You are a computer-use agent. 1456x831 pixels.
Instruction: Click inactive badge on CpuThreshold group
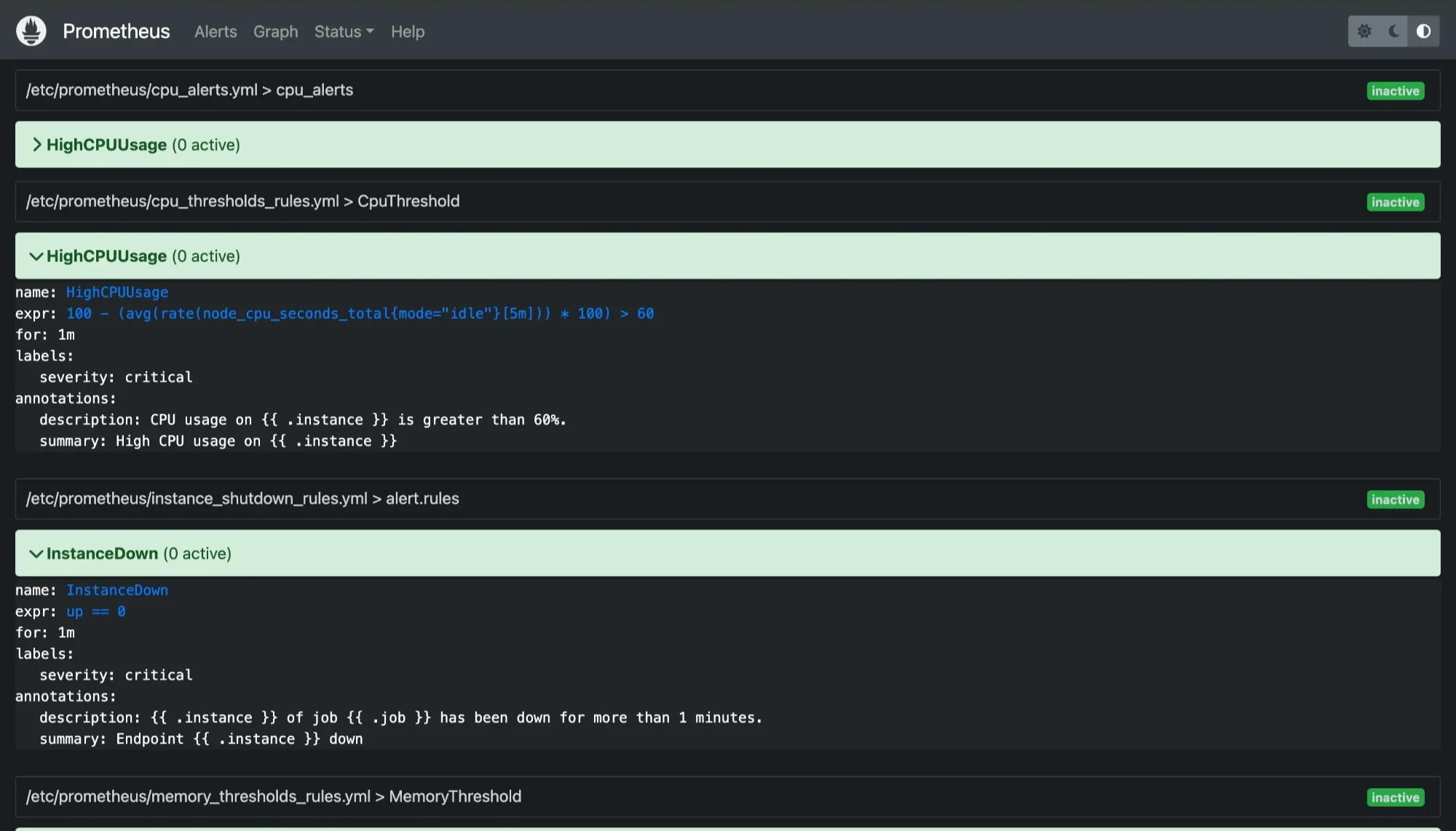(x=1396, y=202)
